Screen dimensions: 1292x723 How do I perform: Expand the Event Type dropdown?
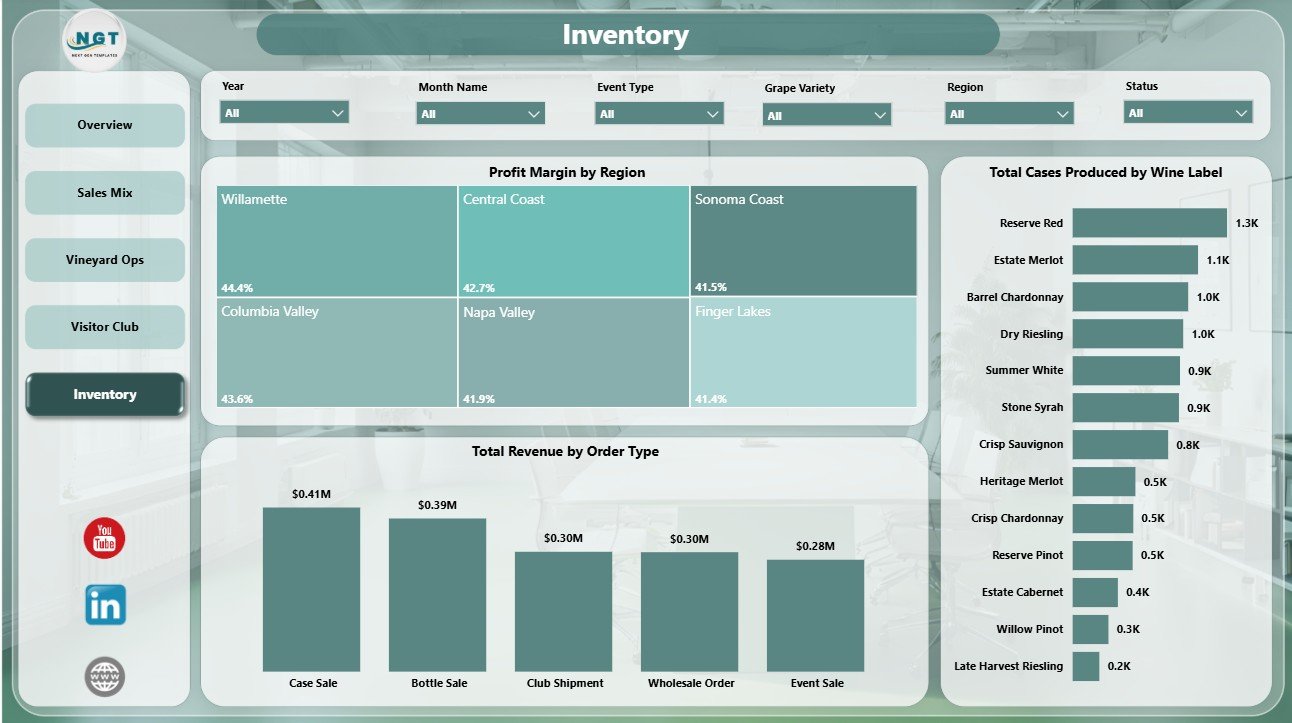click(x=659, y=114)
